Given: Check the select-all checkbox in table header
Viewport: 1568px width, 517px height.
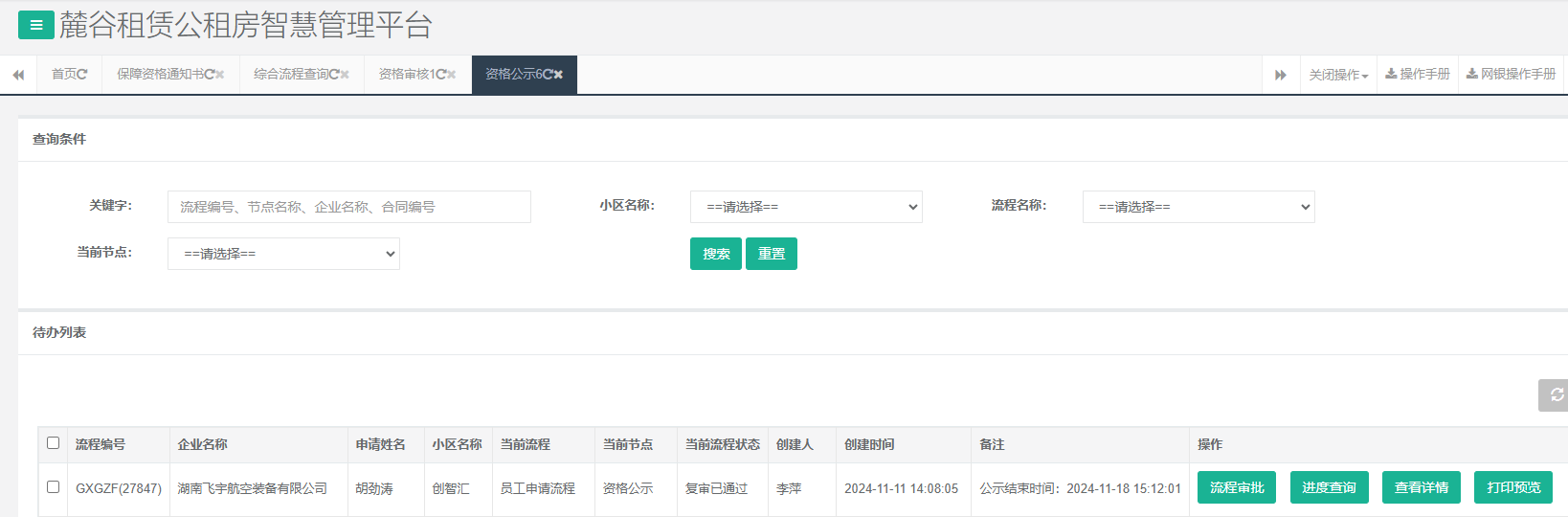Looking at the screenshot, I should coord(54,443).
